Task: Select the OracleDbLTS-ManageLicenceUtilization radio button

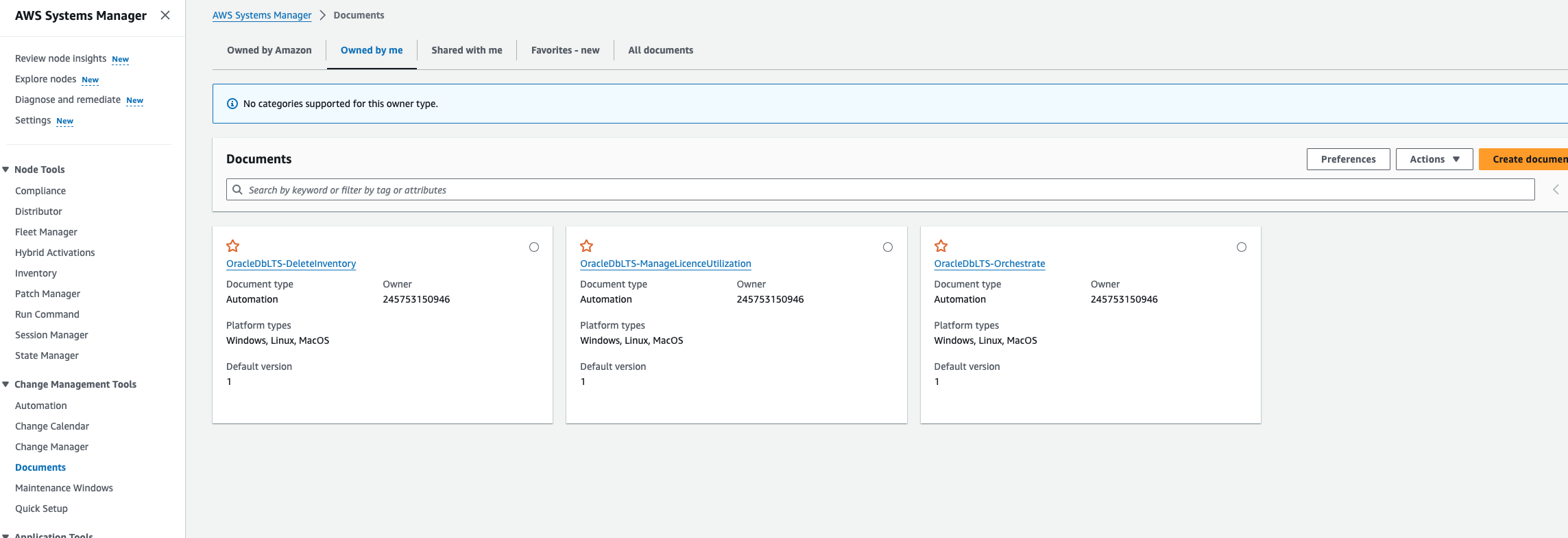Action: pyautogui.click(x=888, y=247)
